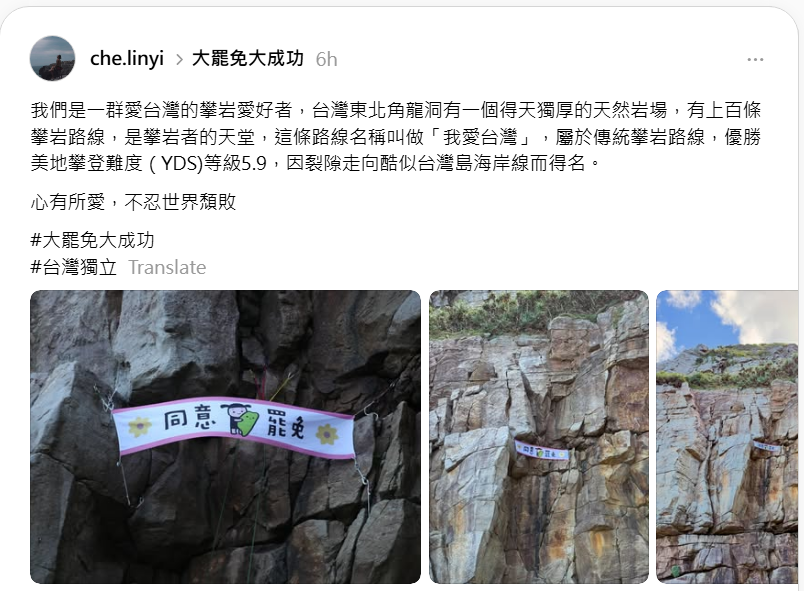Image resolution: width=804 pixels, height=591 pixels.
Task: Open the three-dot more options menu
Action: point(755,60)
